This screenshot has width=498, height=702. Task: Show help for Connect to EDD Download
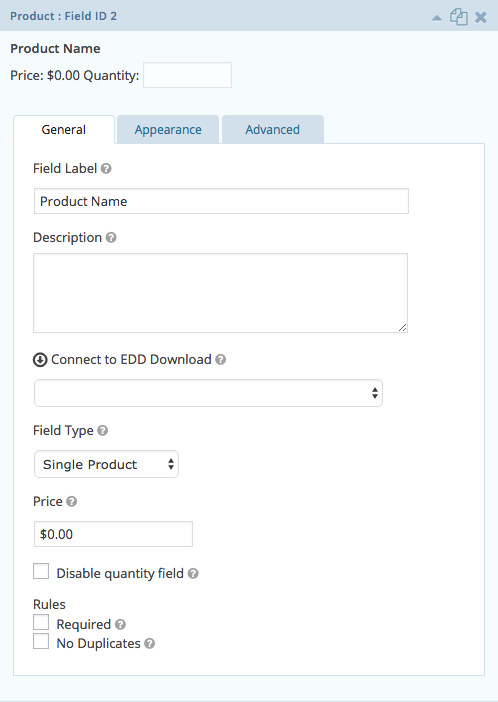point(220,360)
